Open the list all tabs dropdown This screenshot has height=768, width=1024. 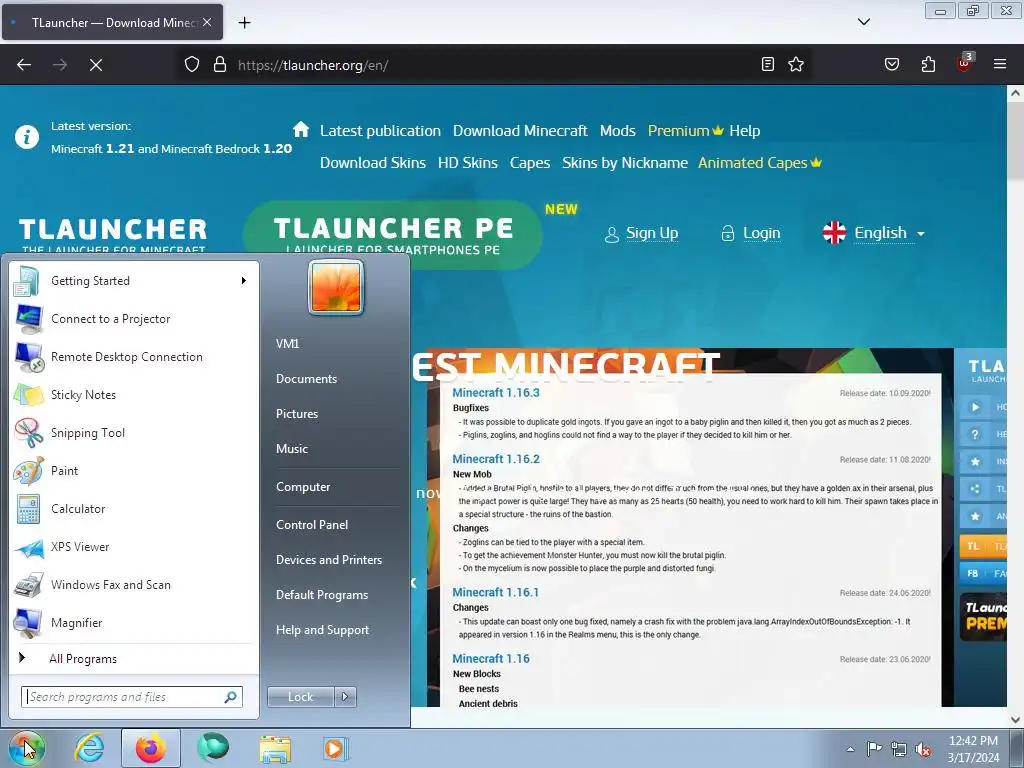tap(864, 22)
